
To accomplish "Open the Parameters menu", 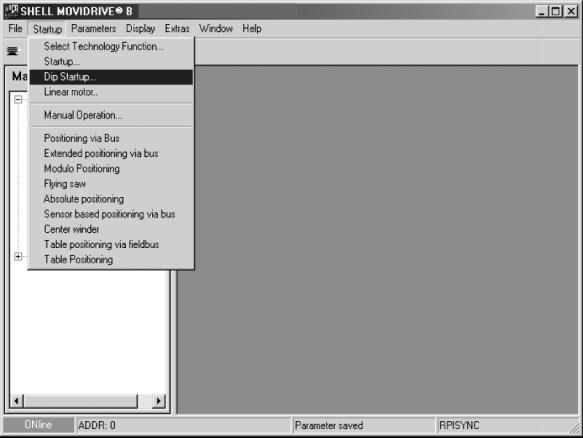I will pyautogui.click(x=93, y=29).
